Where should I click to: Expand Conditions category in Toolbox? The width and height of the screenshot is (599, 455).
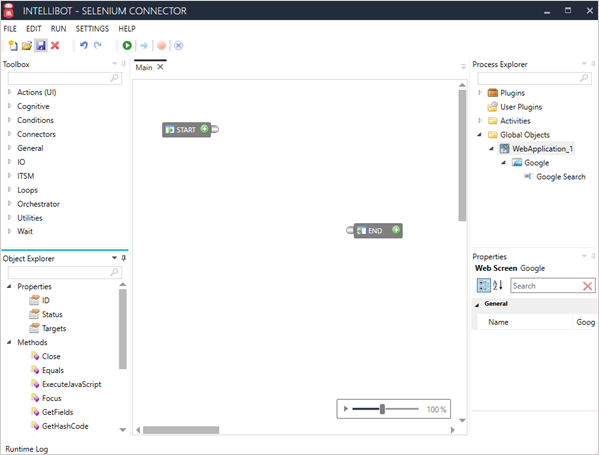[x=10, y=120]
